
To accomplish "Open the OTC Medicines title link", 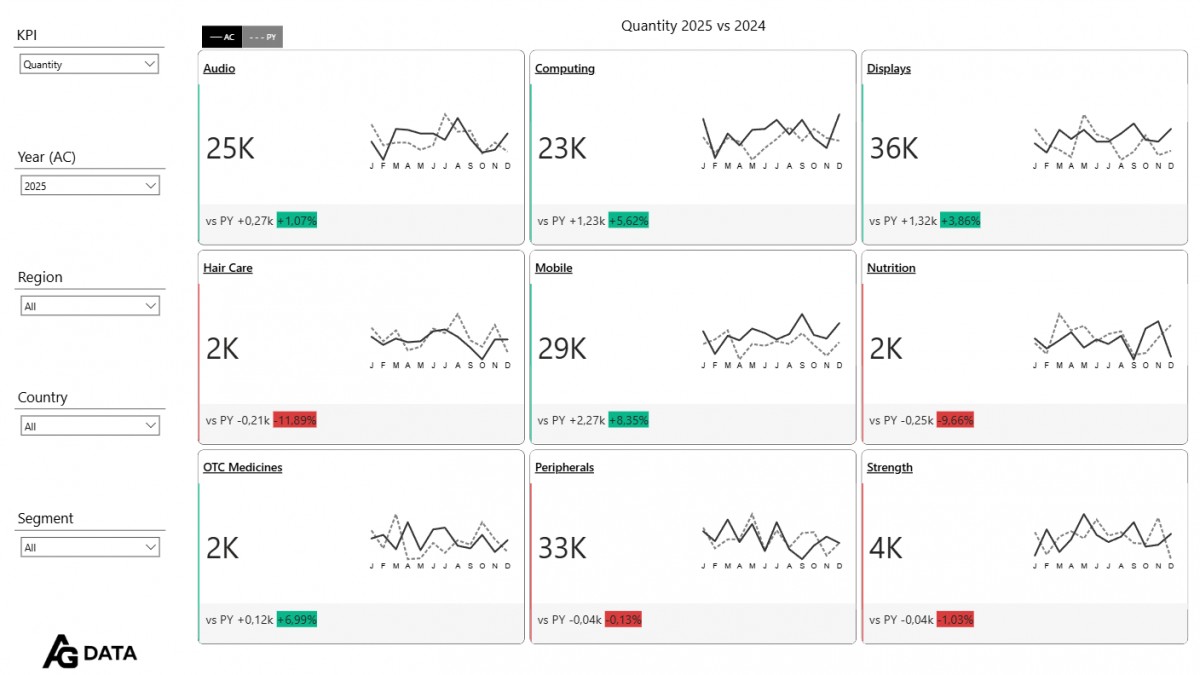I will [242, 468].
